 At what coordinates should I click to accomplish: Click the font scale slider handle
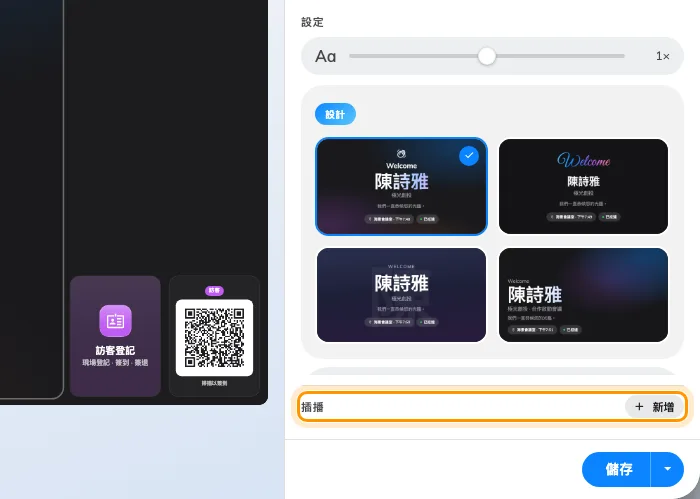(487, 56)
